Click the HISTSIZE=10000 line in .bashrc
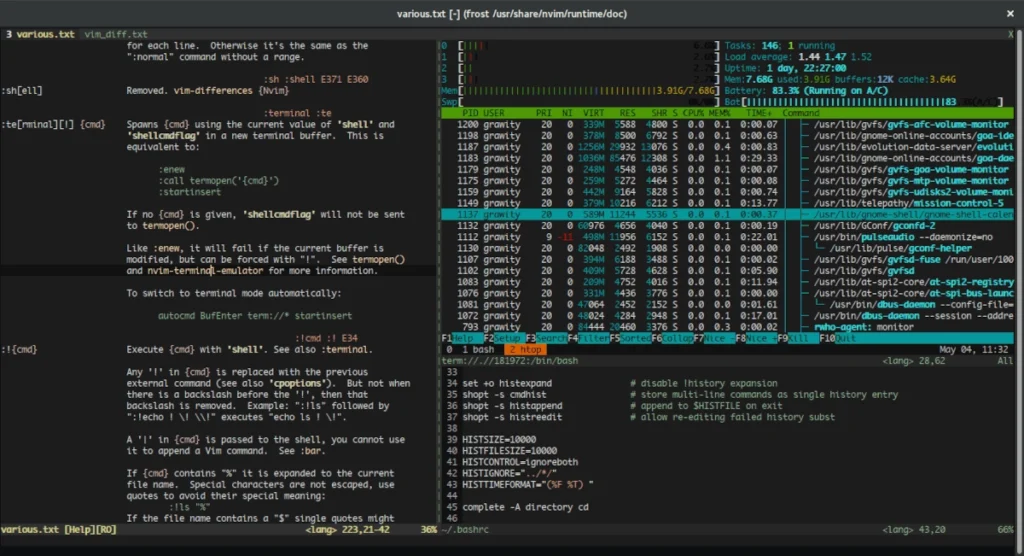The width and height of the screenshot is (1024, 556). click(x=499, y=440)
